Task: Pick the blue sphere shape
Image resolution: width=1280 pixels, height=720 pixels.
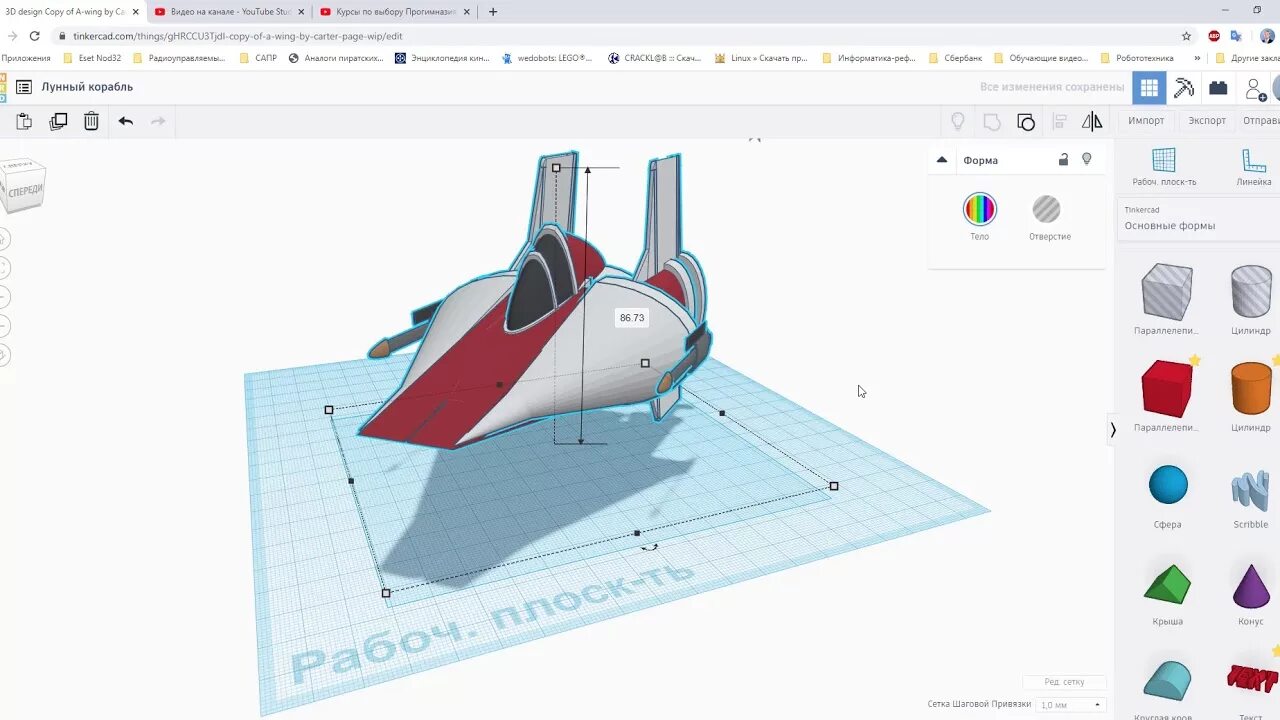Action: (1168, 485)
